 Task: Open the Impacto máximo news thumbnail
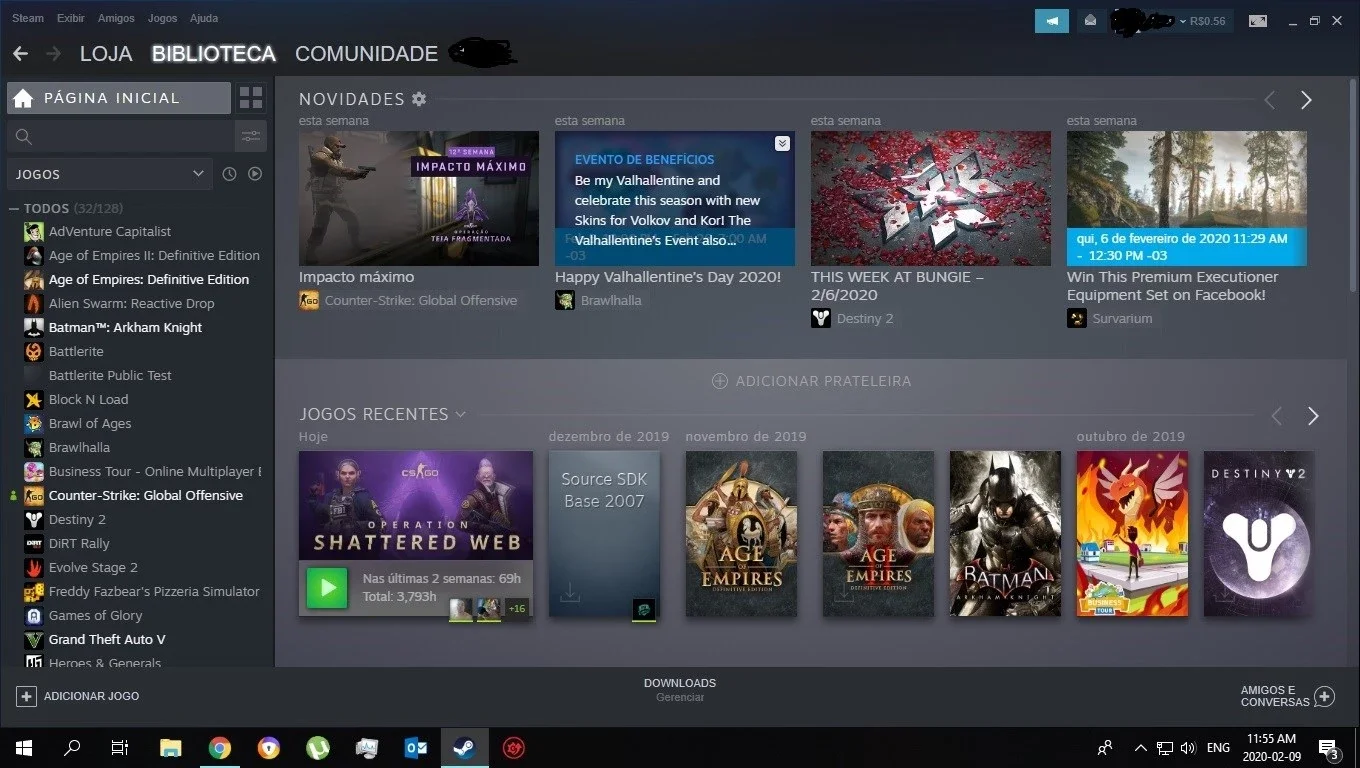419,198
